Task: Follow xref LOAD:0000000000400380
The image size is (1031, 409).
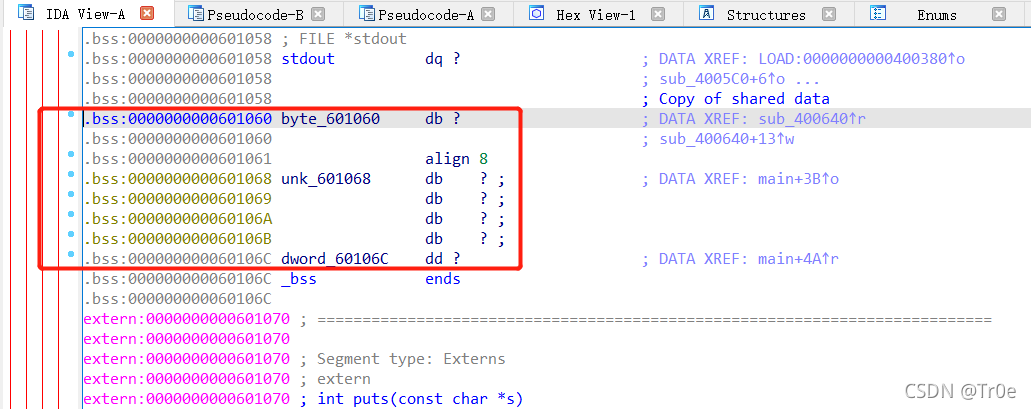Action: click(x=861, y=59)
